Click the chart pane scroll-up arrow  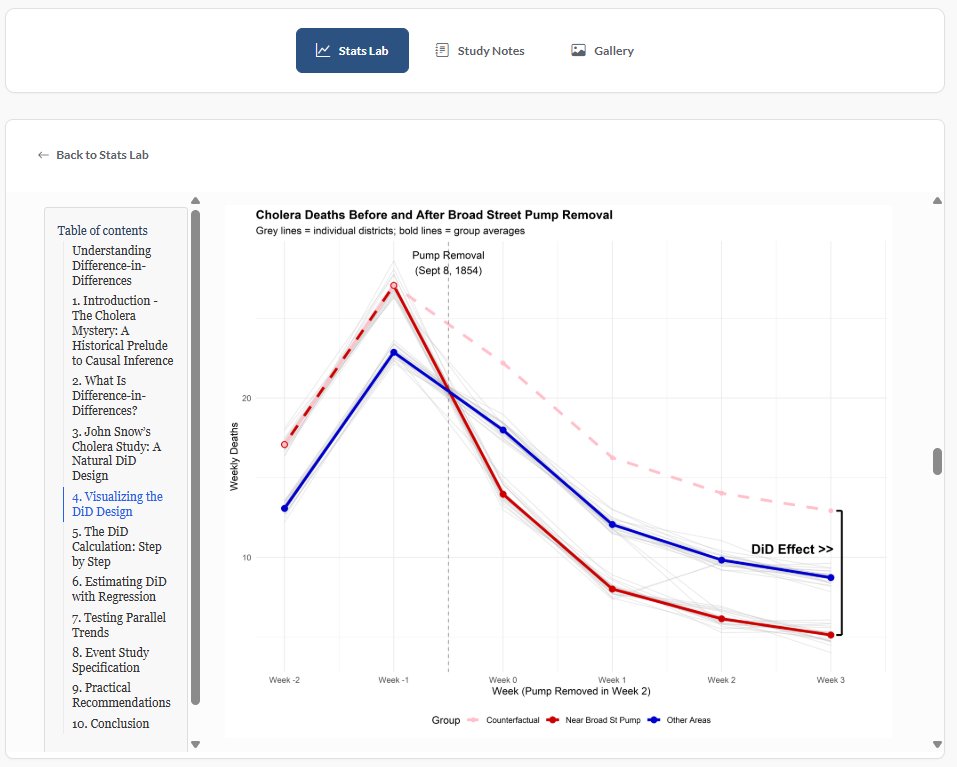(x=936, y=200)
